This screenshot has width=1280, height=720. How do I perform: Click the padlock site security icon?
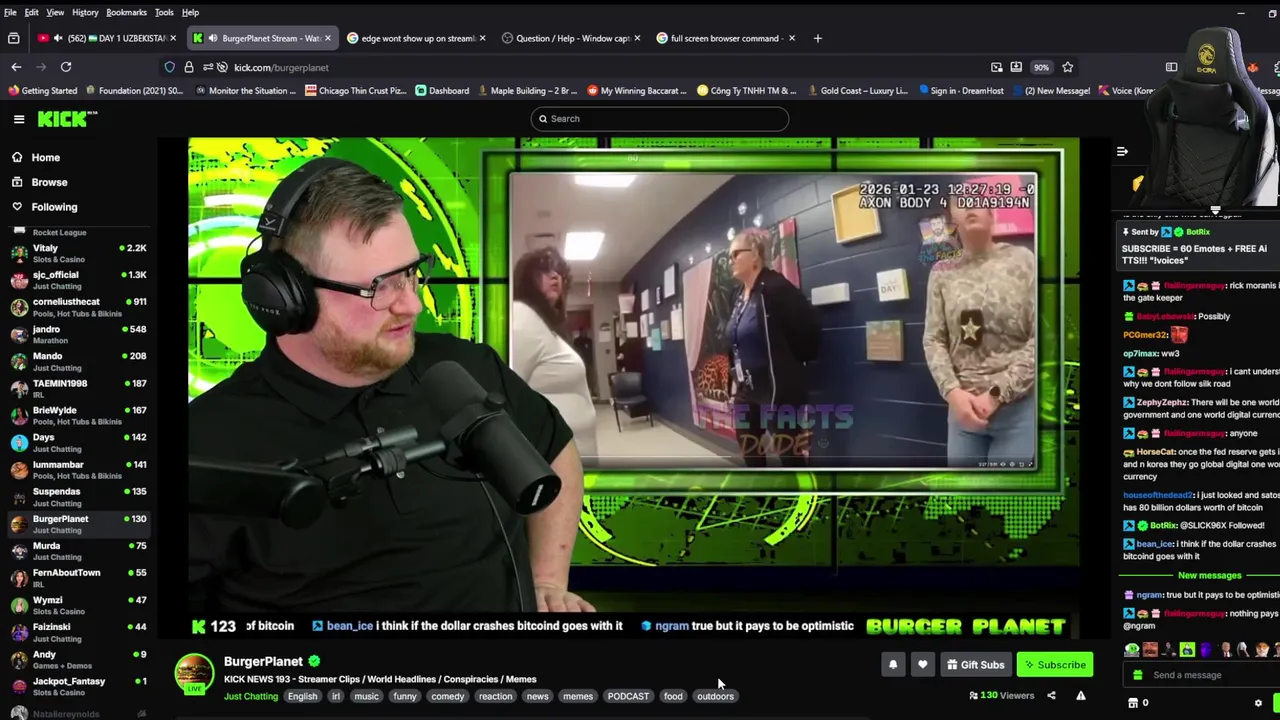tap(188, 67)
